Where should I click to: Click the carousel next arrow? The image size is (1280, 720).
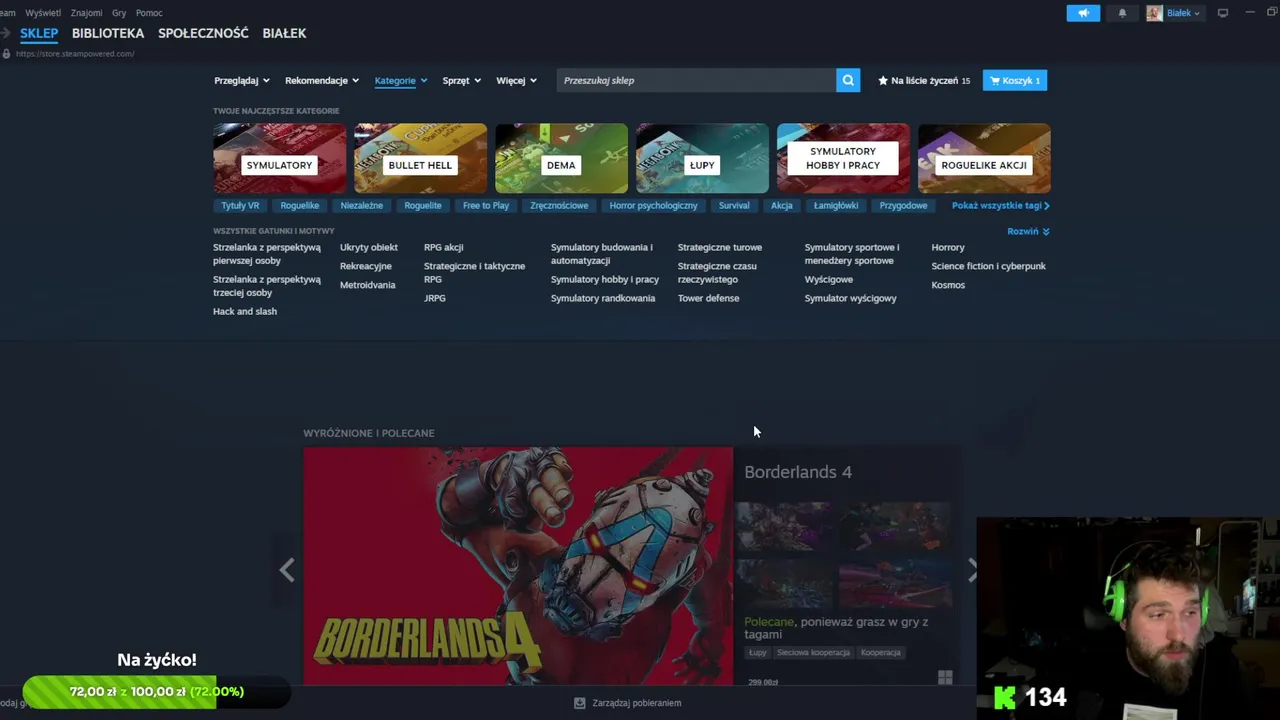pos(972,569)
